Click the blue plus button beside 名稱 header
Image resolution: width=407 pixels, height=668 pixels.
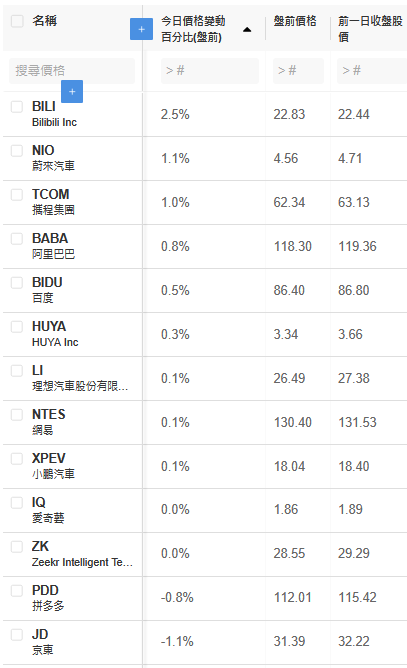click(141, 29)
